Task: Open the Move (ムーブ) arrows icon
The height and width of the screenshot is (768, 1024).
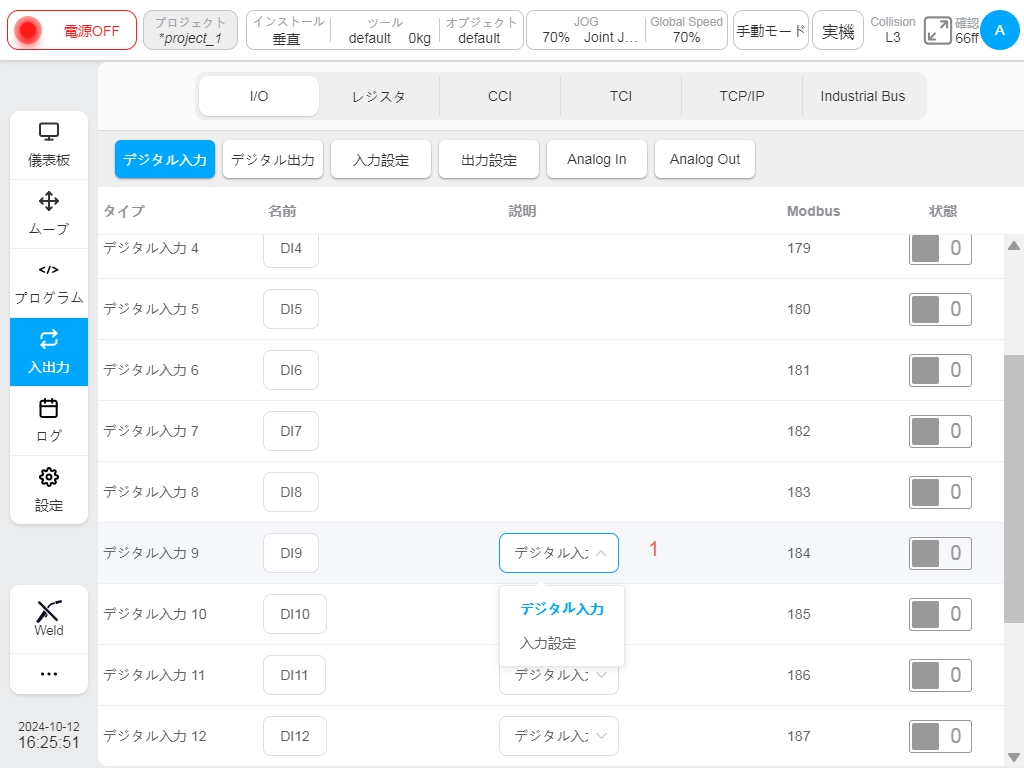Action: point(49,201)
